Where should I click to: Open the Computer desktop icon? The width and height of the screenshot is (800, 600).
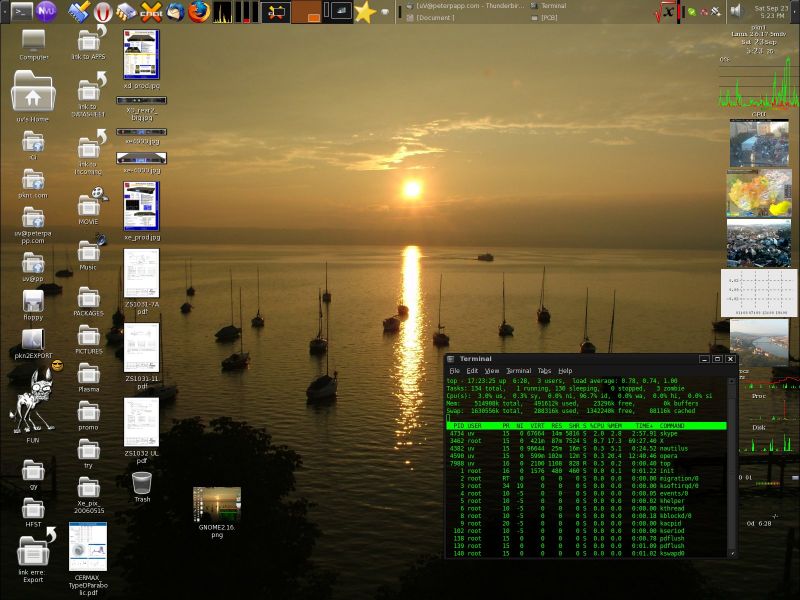33,42
